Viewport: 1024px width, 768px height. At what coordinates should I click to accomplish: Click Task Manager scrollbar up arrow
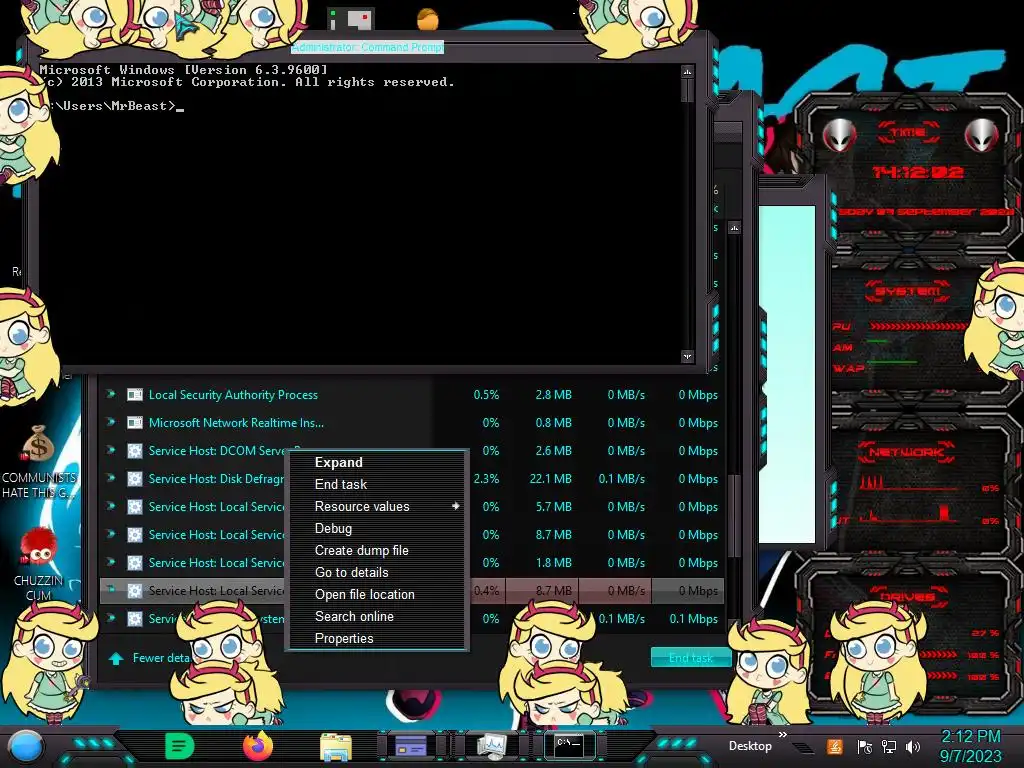click(735, 228)
